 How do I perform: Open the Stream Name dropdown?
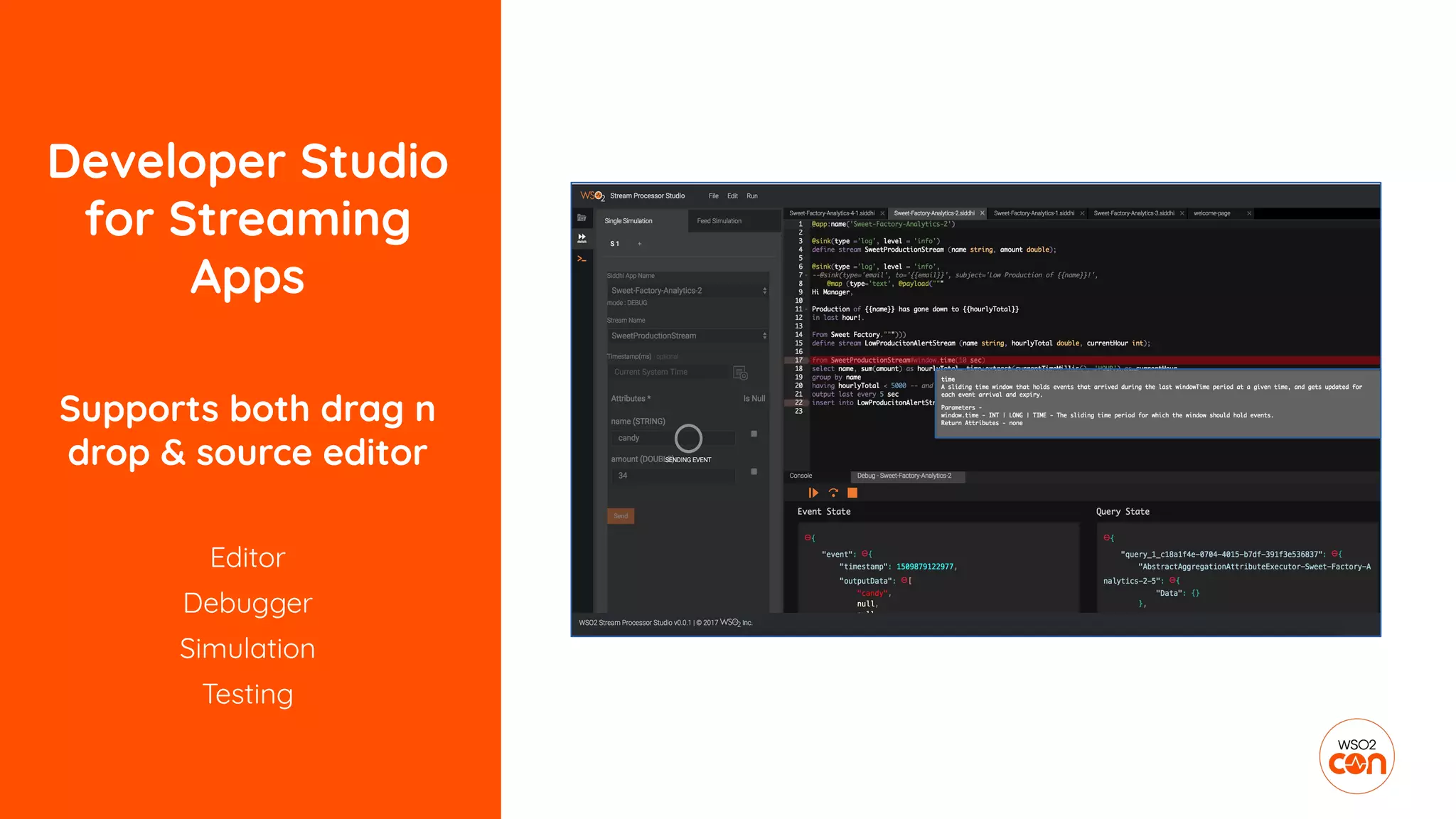(687, 336)
